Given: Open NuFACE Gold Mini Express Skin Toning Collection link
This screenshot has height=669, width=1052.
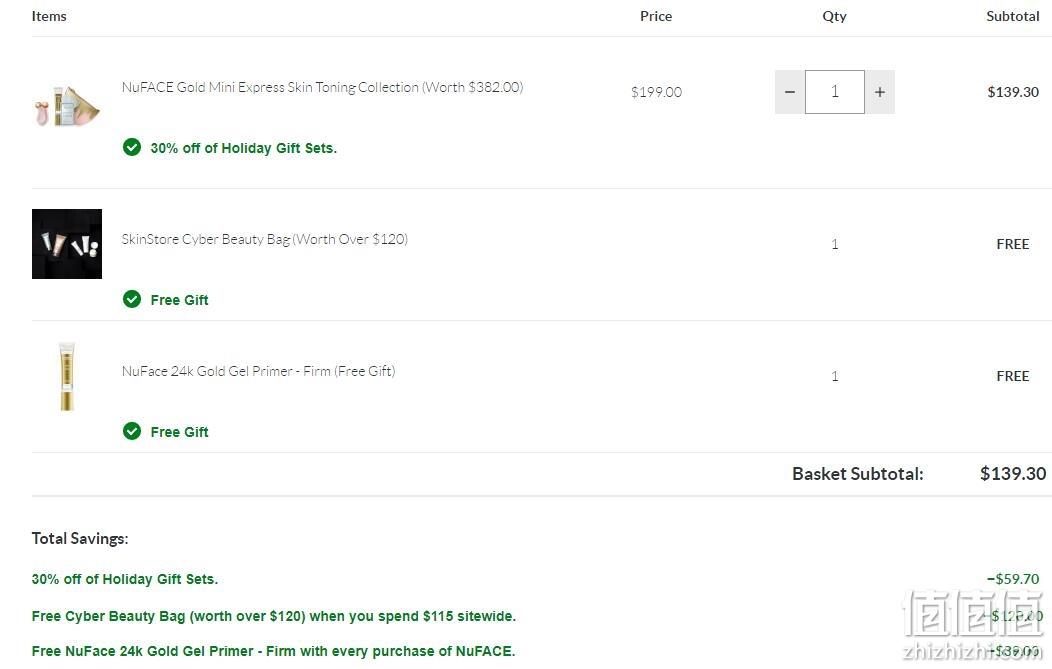Looking at the screenshot, I should pyautogui.click(x=322, y=87).
